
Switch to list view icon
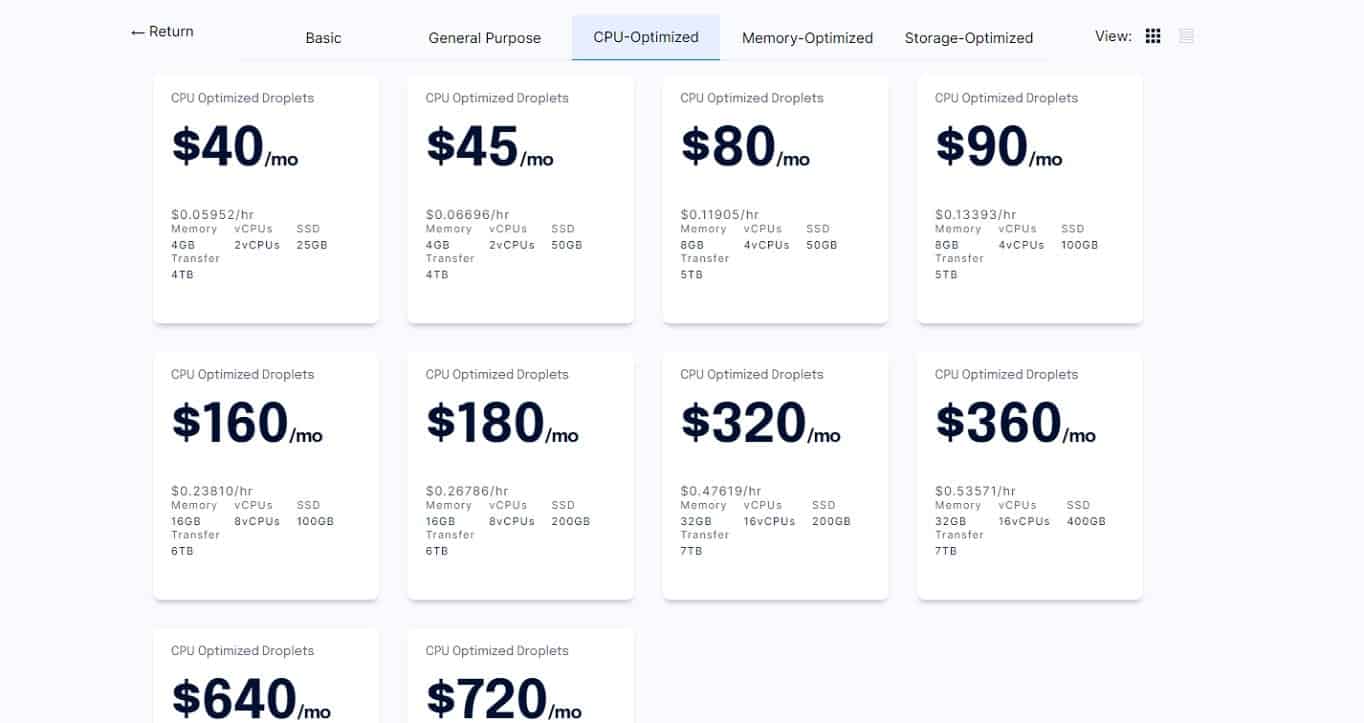[x=1187, y=36]
